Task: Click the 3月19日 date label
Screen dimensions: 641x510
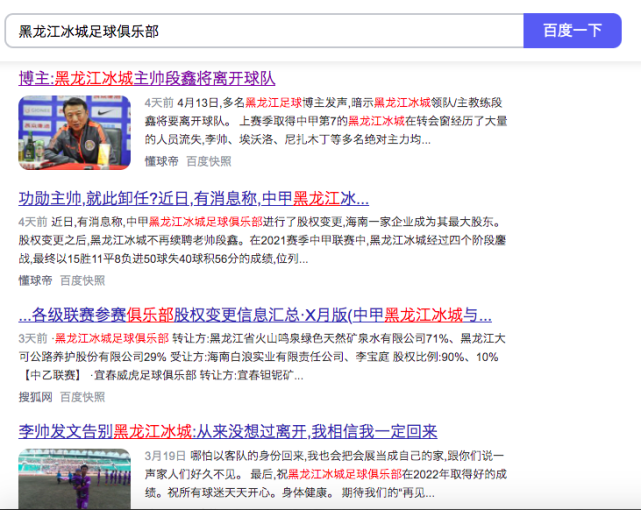Action: pyautogui.click(x=165, y=456)
